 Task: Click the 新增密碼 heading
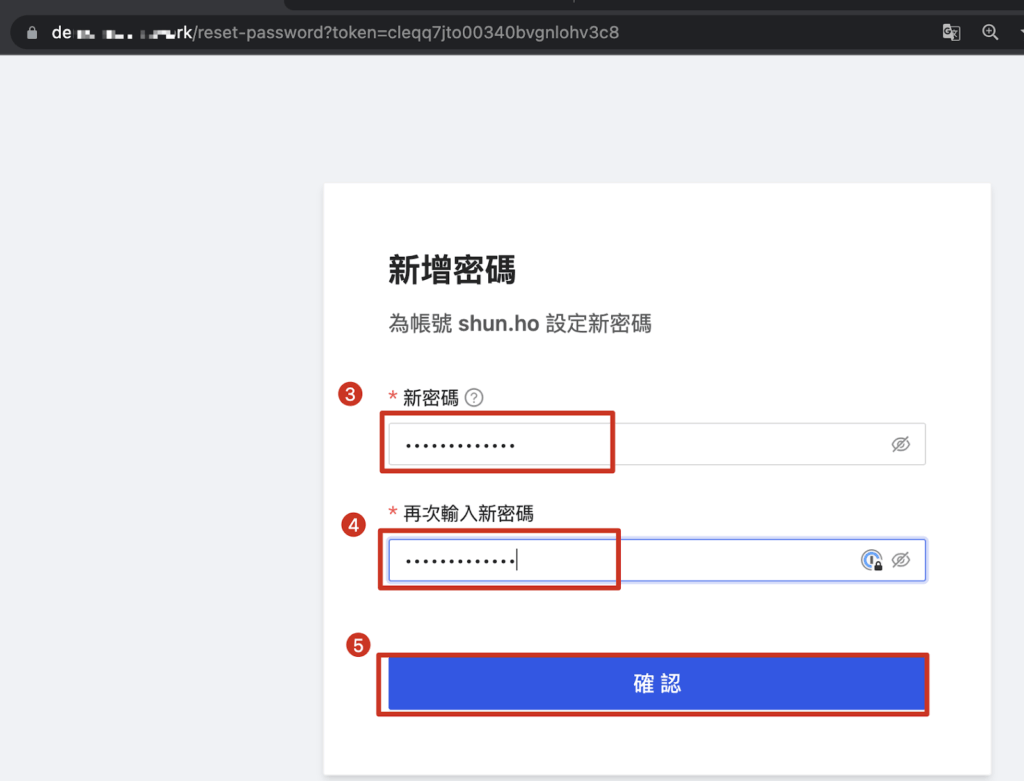pos(452,270)
